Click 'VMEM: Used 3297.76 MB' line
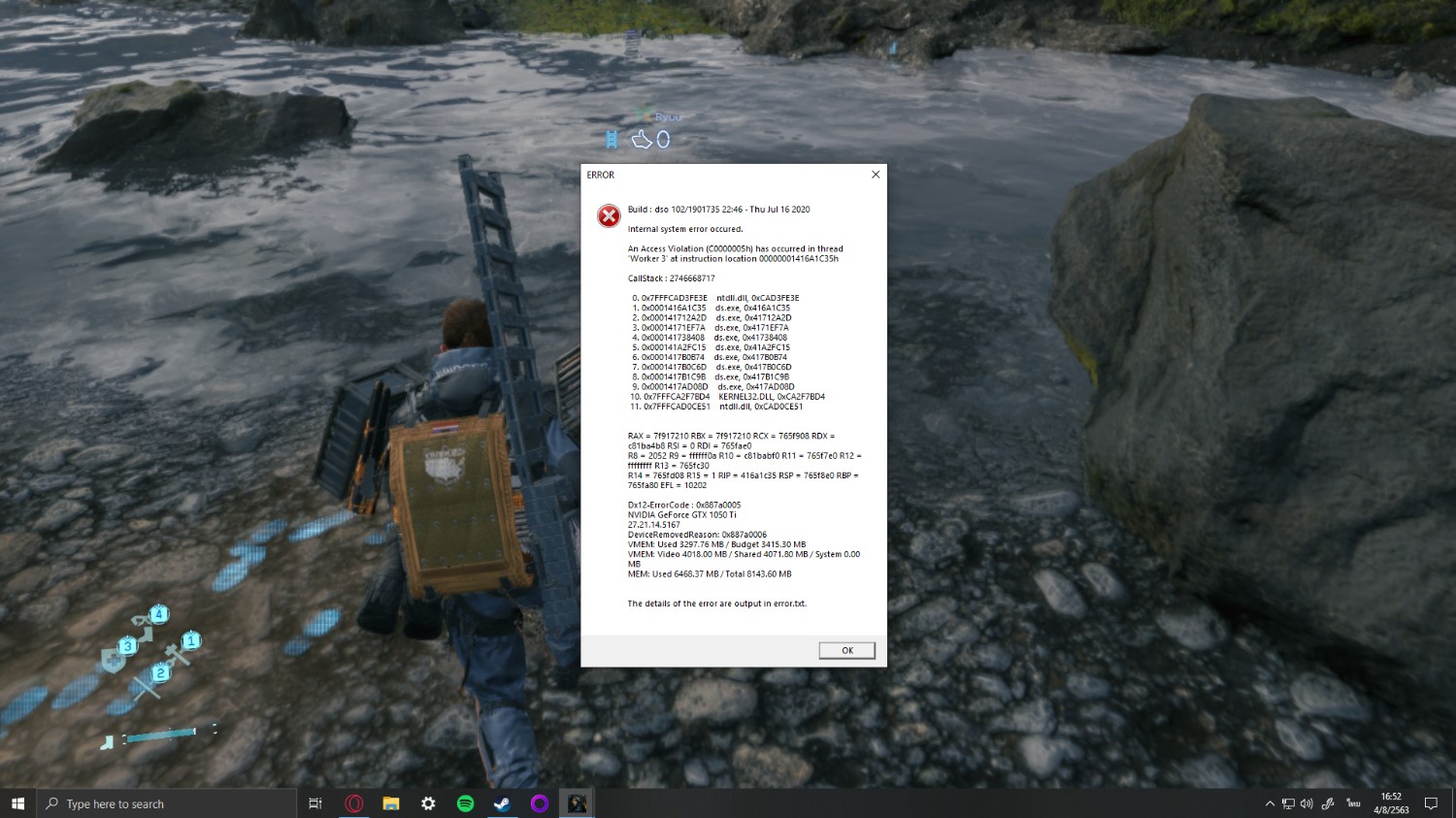Viewport: 1456px width, 818px height. coord(716,544)
